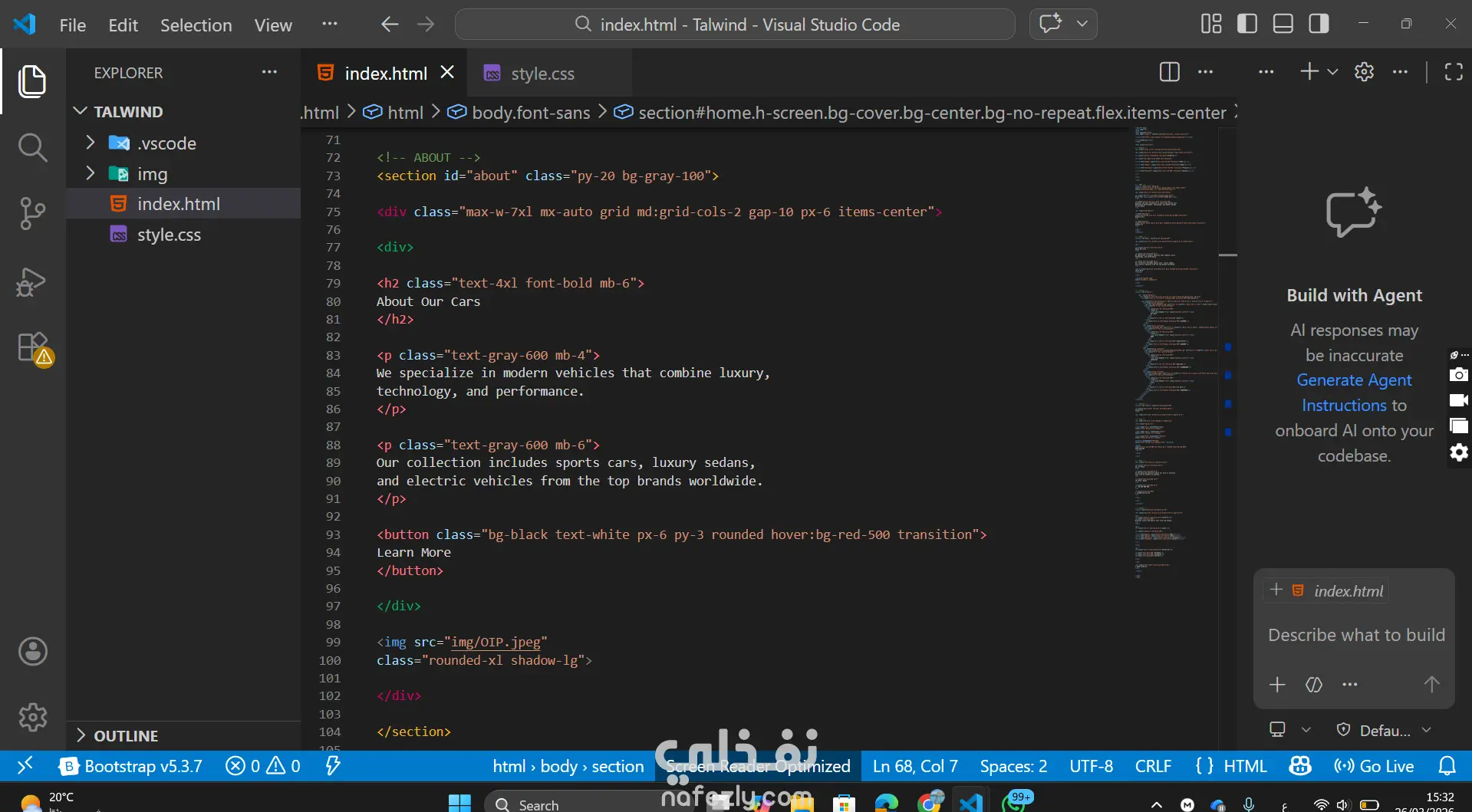The image size is (1472, 812).
Task: Change indentation Spaces: 2
Action: click(x=1013, y=766)
